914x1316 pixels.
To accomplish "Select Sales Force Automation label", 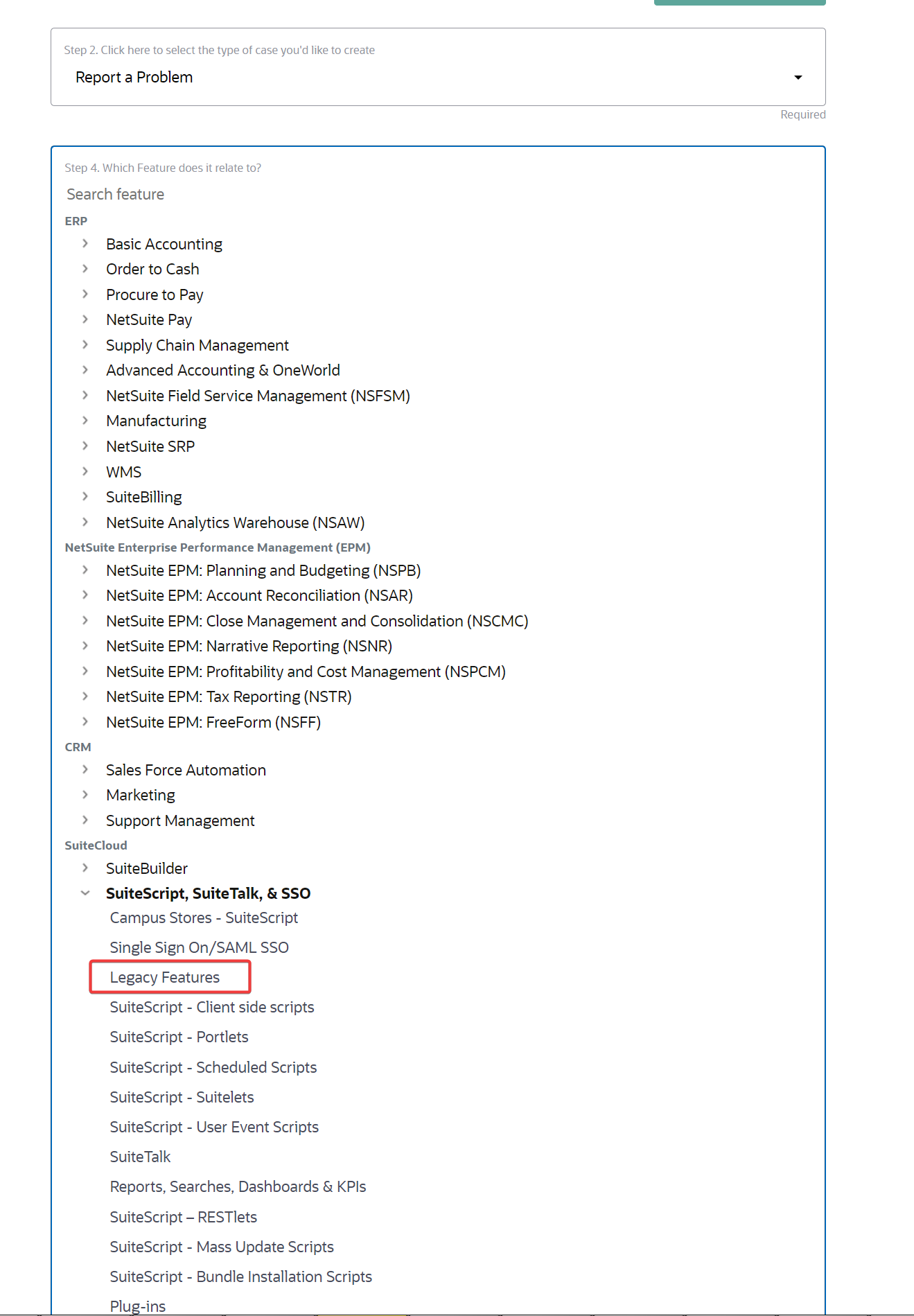I will pos(186,770).
